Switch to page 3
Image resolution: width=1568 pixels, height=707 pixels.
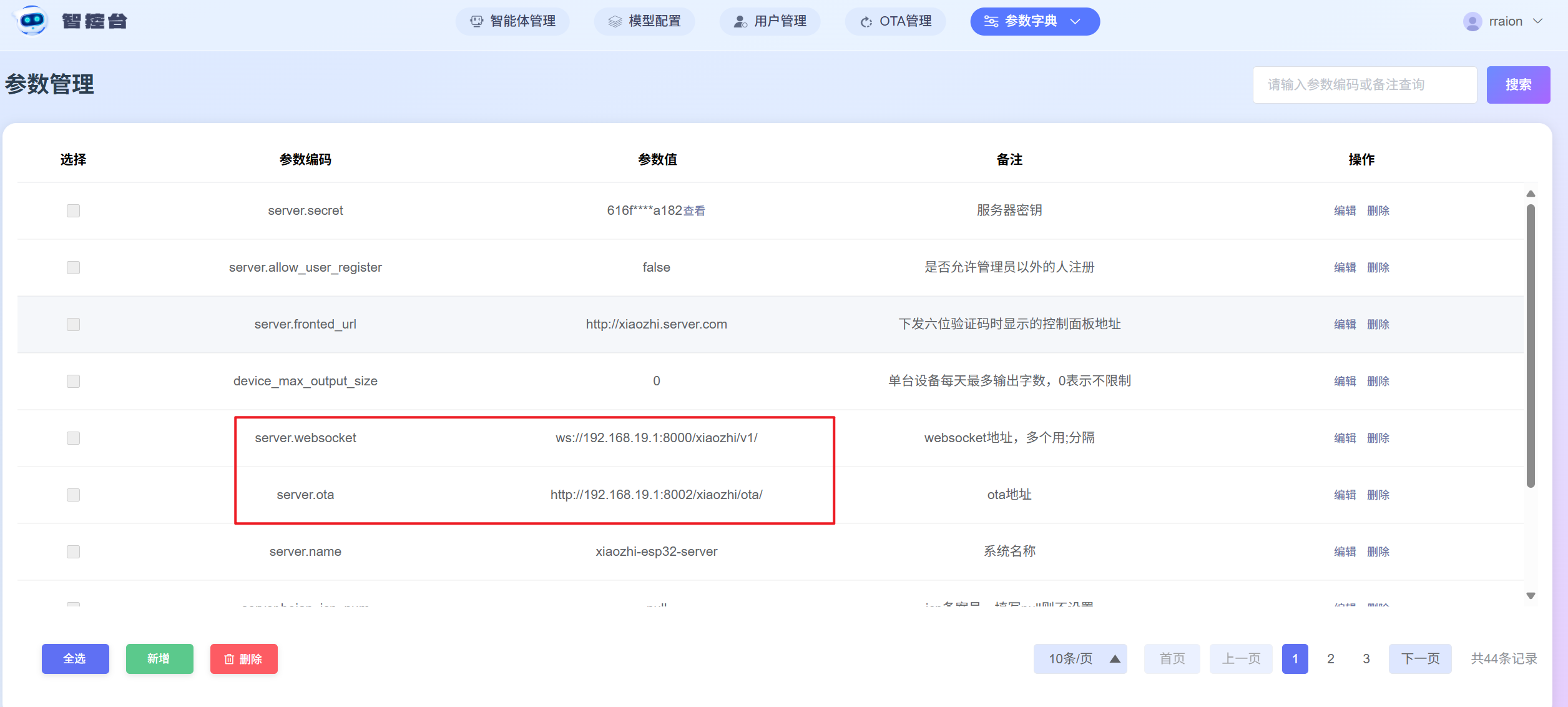coord(1366,659)
